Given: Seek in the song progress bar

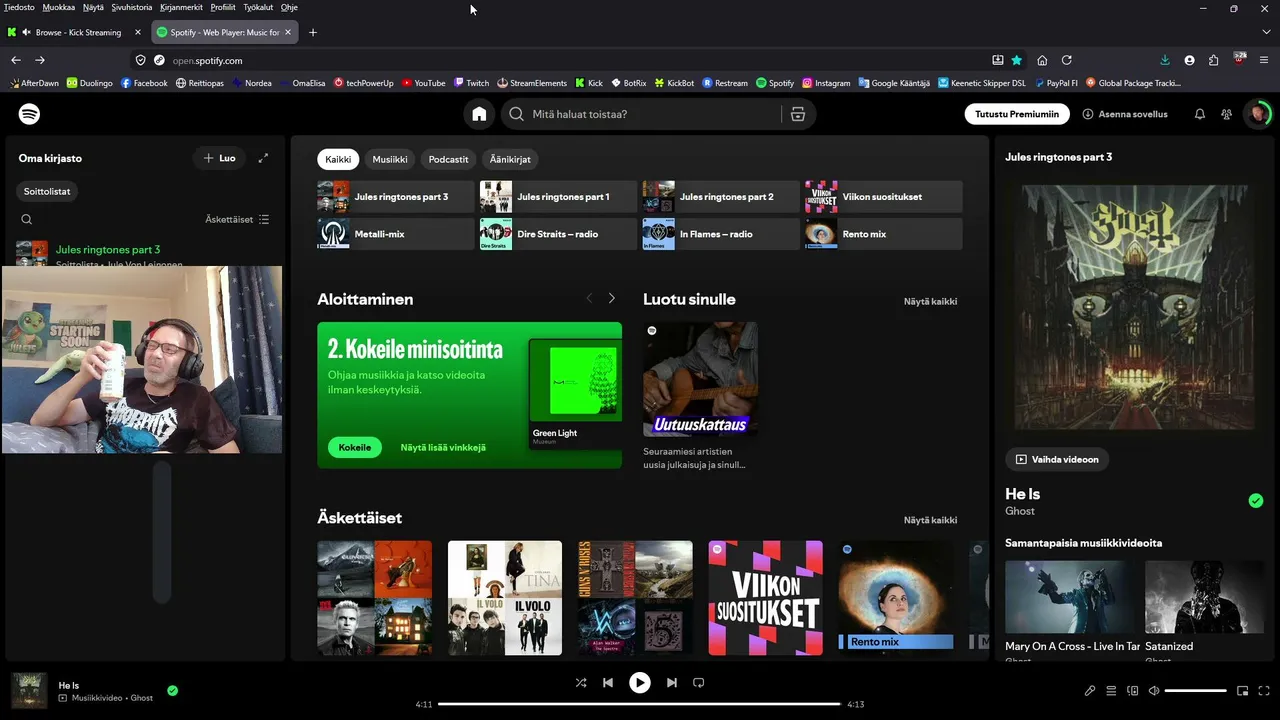Looking at the screenshot, I should point(640,704).
